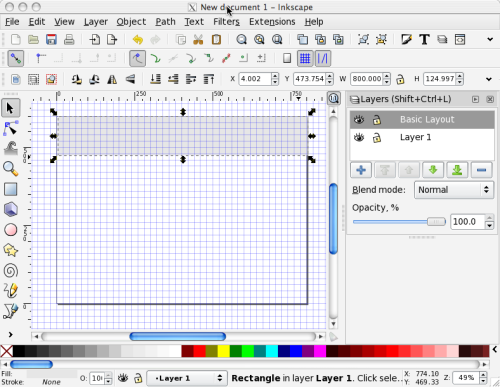Open the Path menu
The height and width of the screenshot is (387, 500).
click(x=165, y=22)
